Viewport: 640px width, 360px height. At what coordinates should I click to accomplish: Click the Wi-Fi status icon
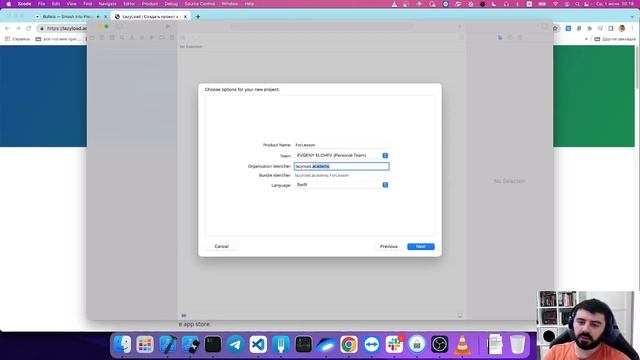(x=556, y=4)
